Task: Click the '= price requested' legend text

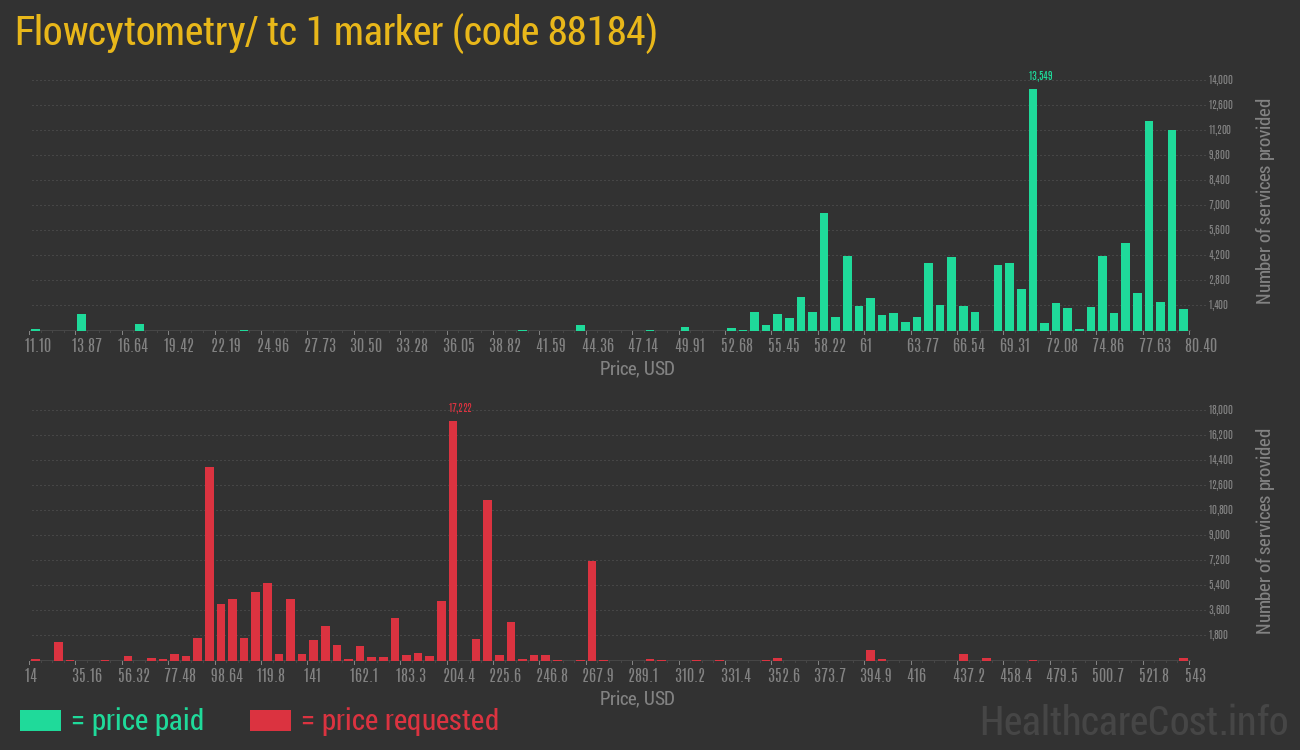Action: click(x=399, y=720)
